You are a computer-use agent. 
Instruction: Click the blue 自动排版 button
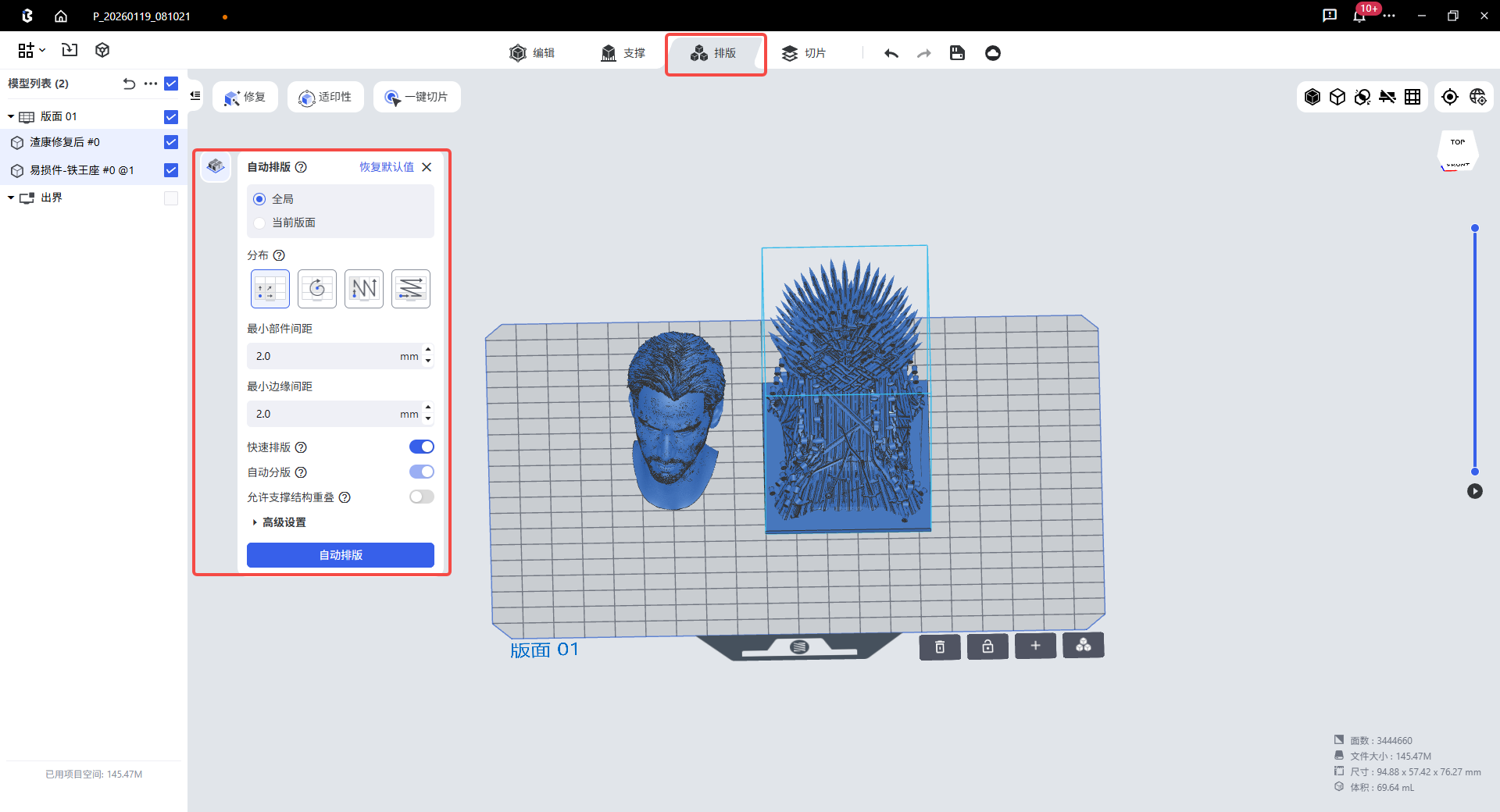(x=341, y=555)
